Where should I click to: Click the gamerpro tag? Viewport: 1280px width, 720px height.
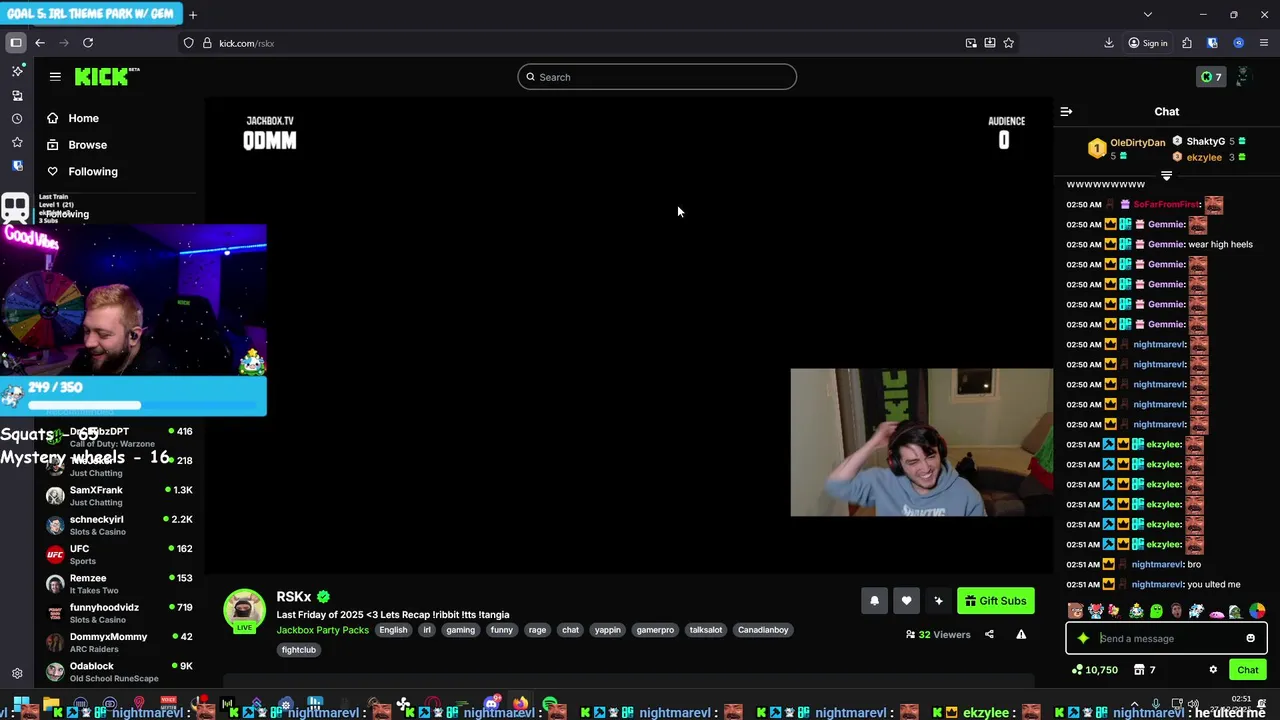(655, 630)
